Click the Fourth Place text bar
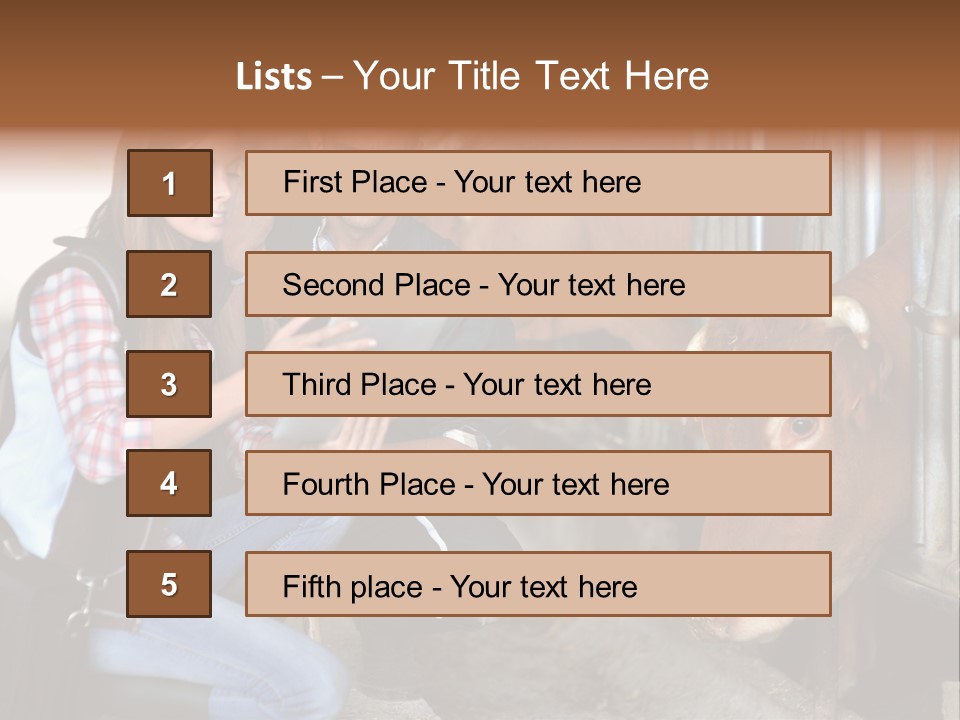This screenshot has height=720, width=960. click(x=538, y=483)
